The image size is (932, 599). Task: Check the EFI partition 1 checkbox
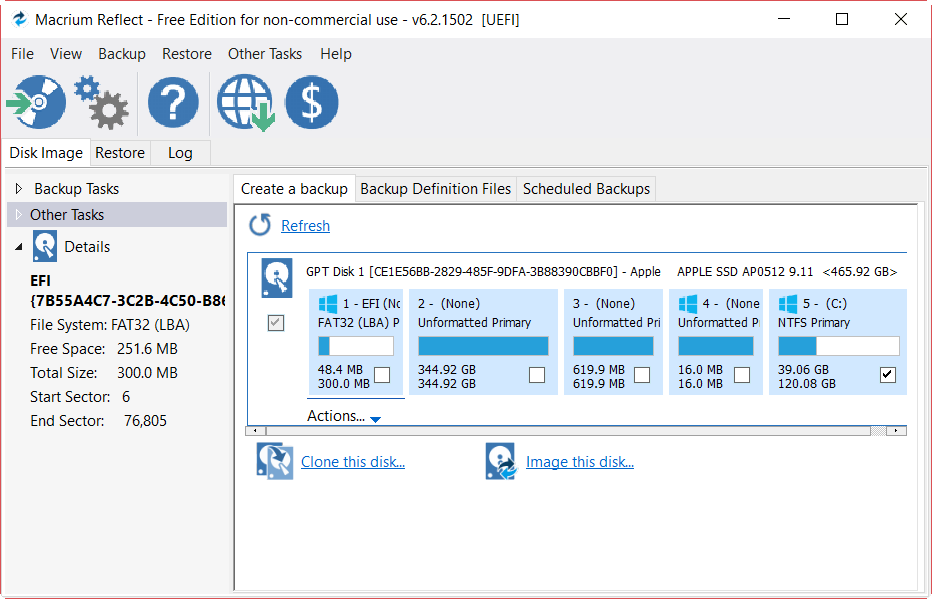(382, 375)
